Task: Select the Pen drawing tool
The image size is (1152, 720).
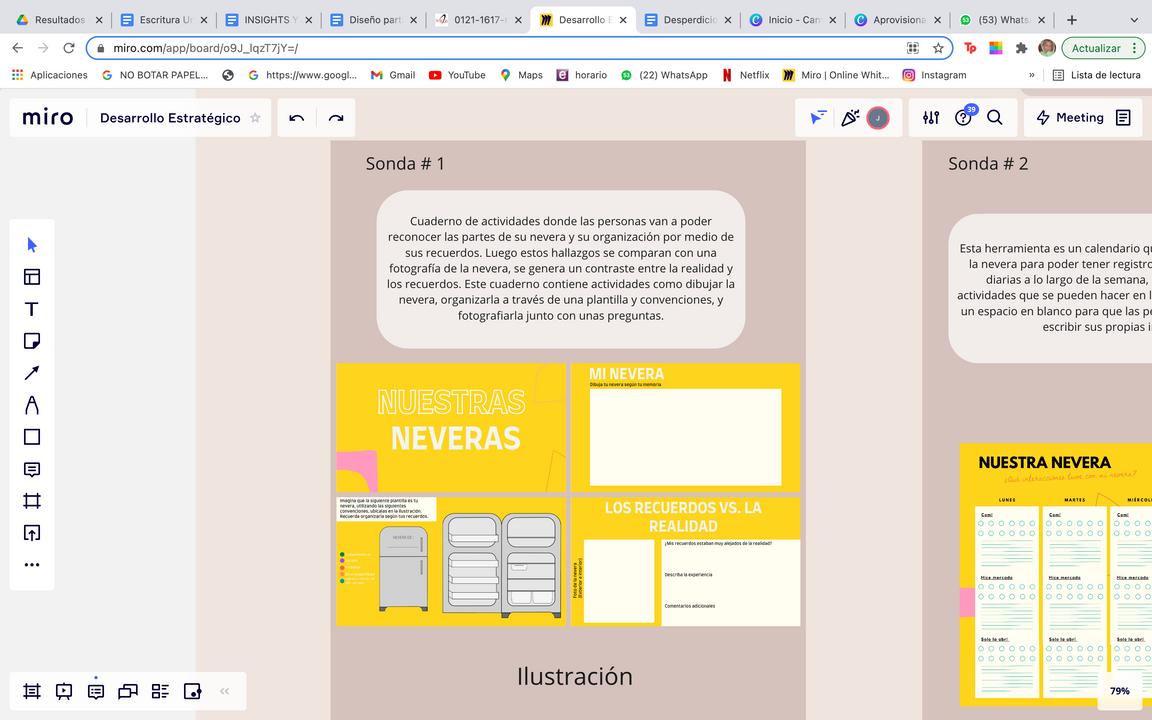Action: (x=32, y=405)
